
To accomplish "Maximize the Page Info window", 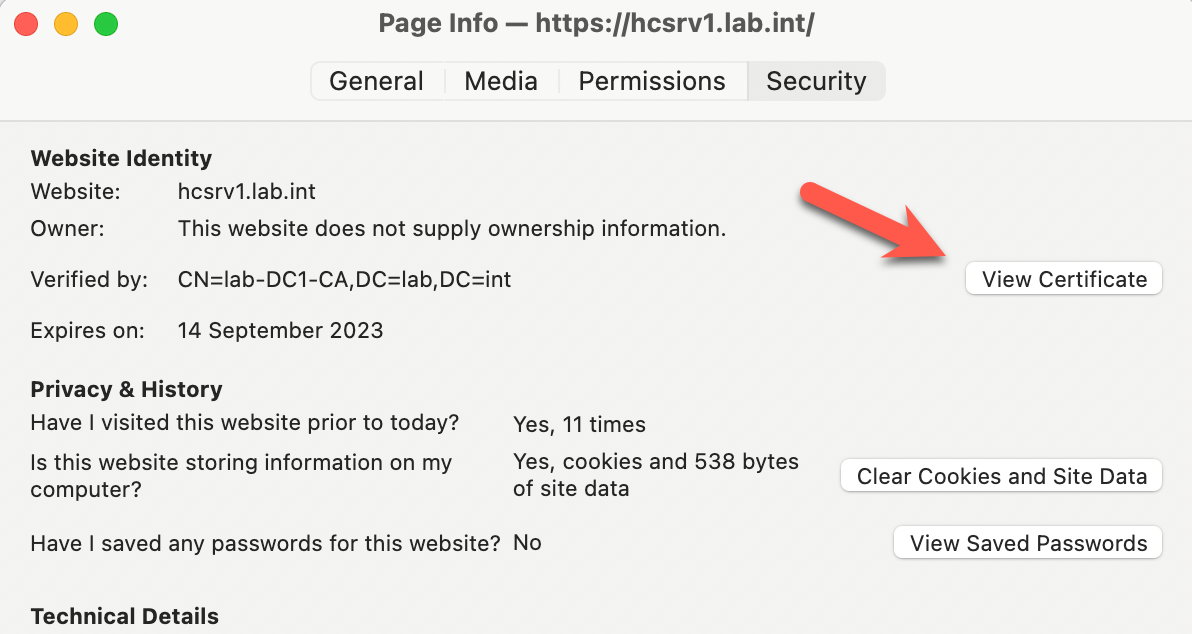I will click(106, 24).
